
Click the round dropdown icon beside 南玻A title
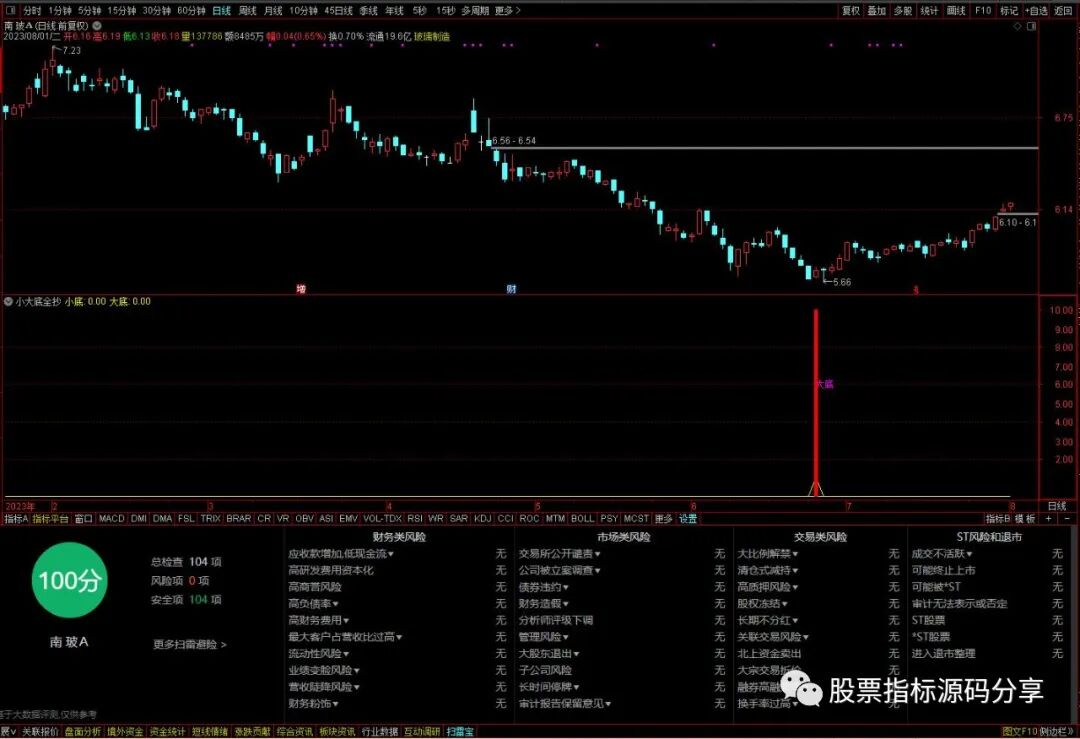click(97, 25)
